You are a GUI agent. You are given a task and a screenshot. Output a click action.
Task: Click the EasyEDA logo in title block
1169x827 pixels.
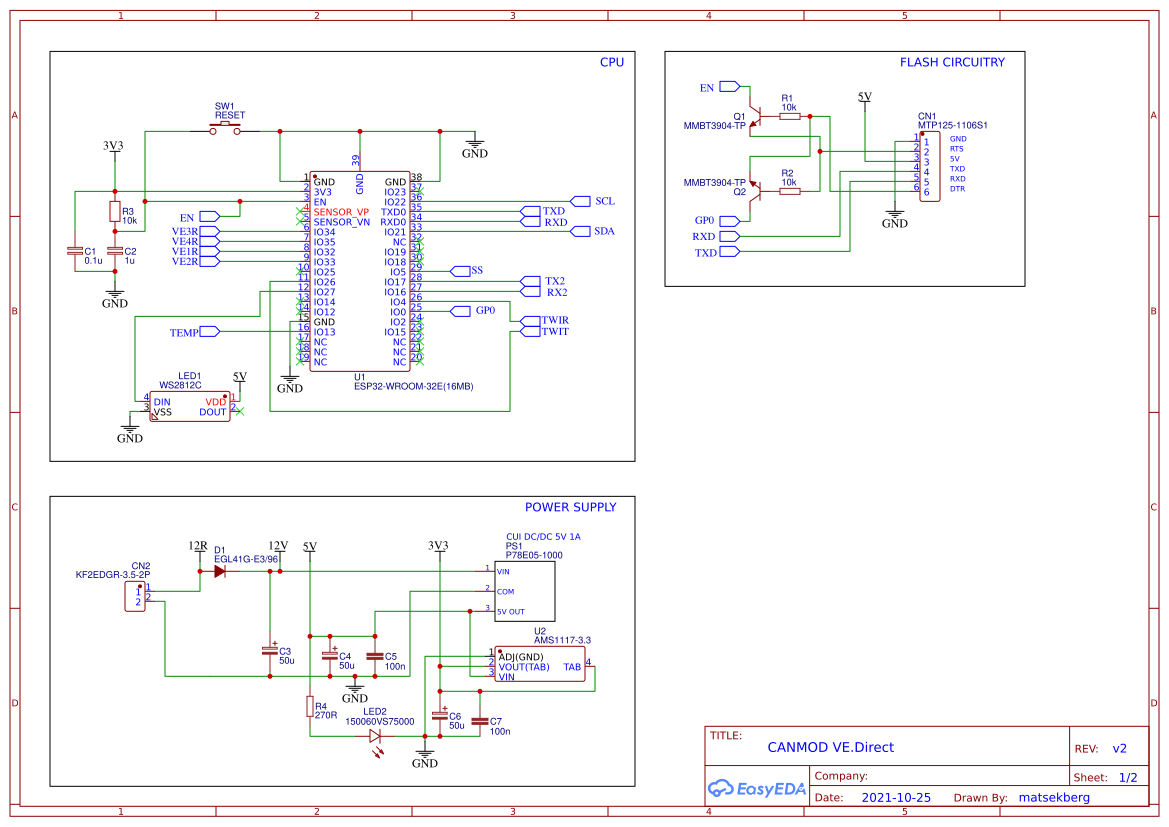coord(757,789)
